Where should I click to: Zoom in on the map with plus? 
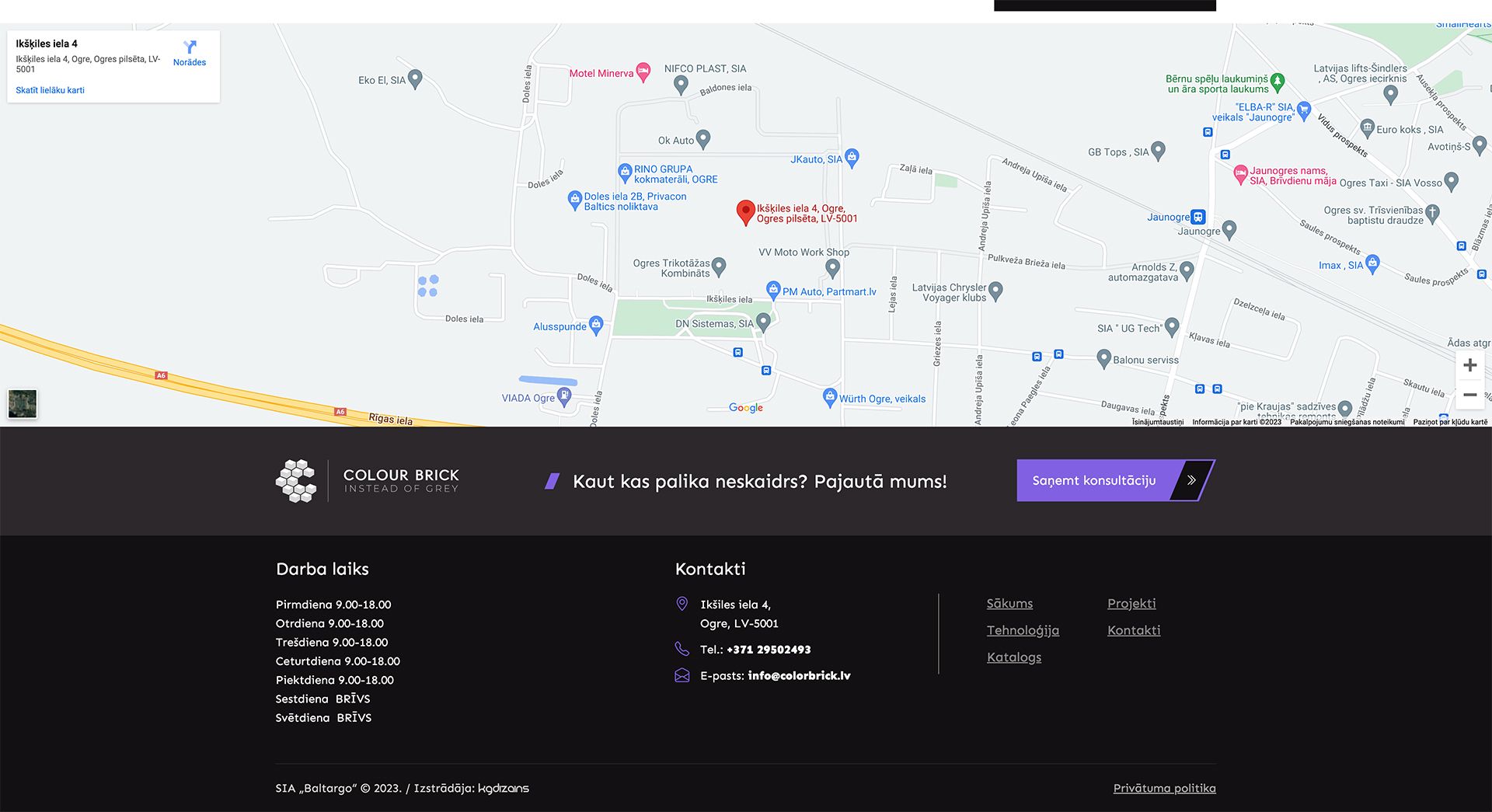1469,365
